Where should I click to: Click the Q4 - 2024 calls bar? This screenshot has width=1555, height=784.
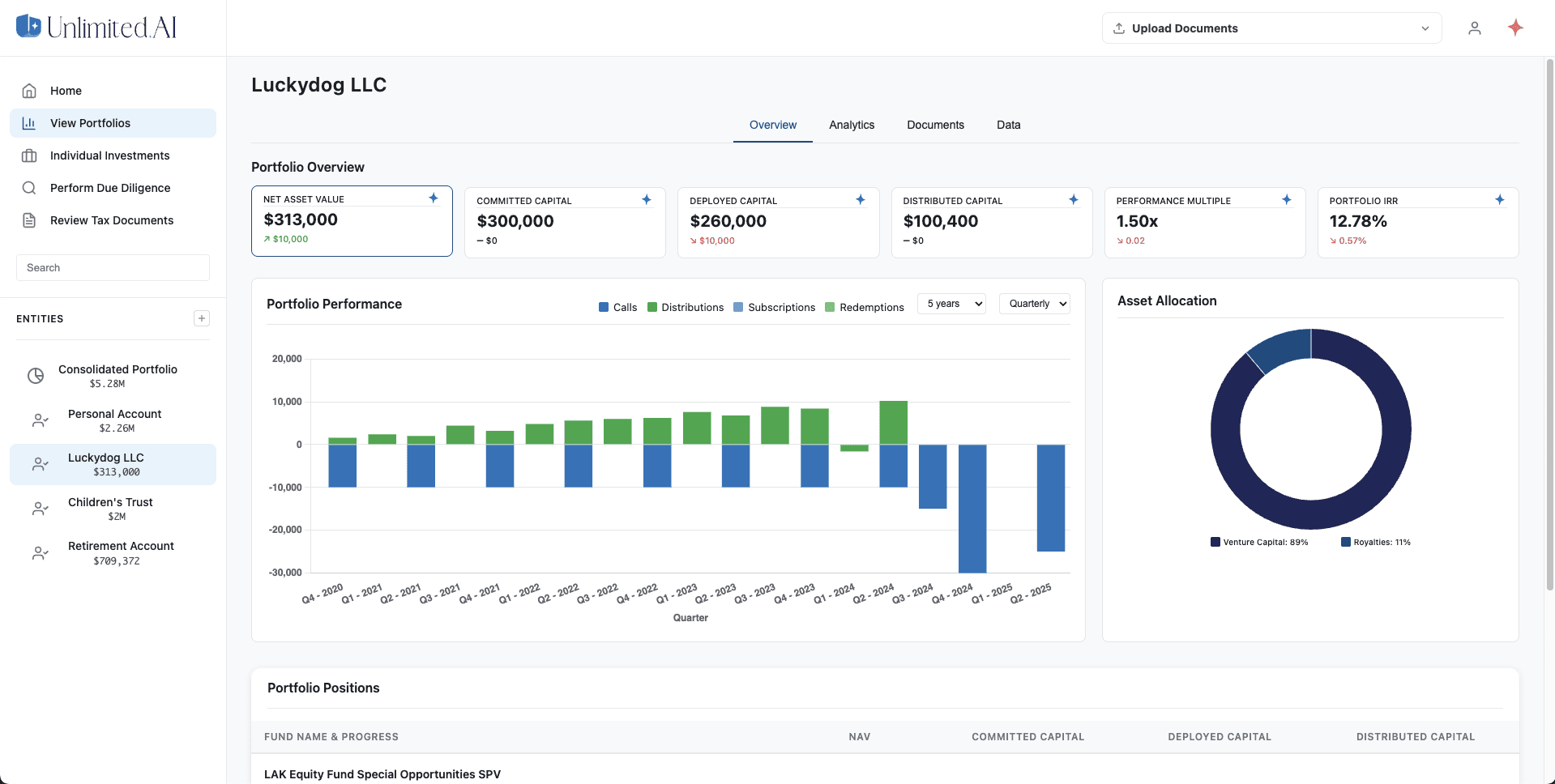click(x=972, y=509)
